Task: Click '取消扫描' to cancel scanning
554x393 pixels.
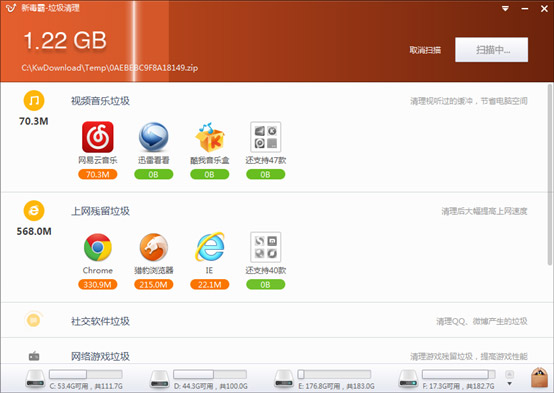Action: coord(425,50)
